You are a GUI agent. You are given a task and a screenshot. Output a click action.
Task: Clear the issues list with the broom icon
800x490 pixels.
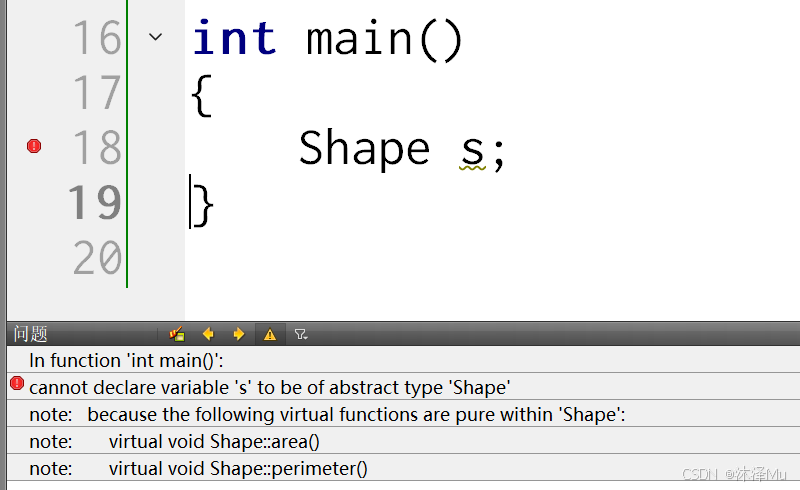(x=177, y=334)
